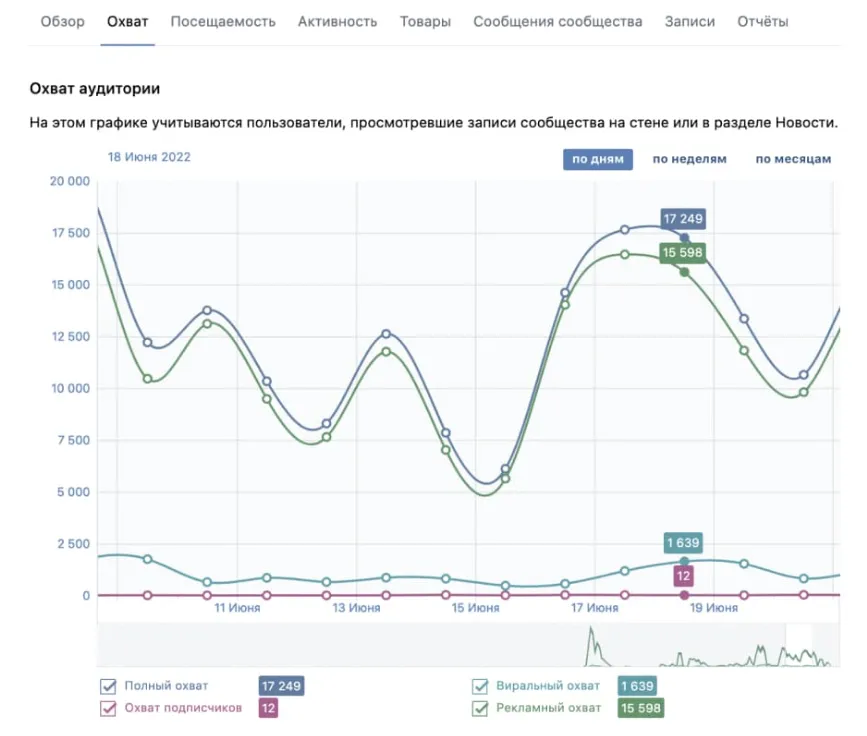867x736 pixels.
Task: Switch to the Посещаемость tab
Action: (223, 22)
